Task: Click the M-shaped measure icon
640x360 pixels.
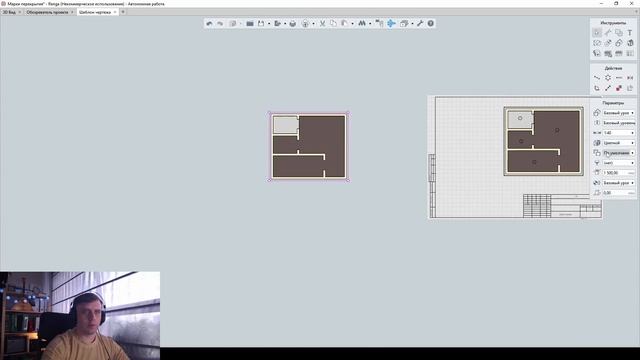Action: [362, 24]
